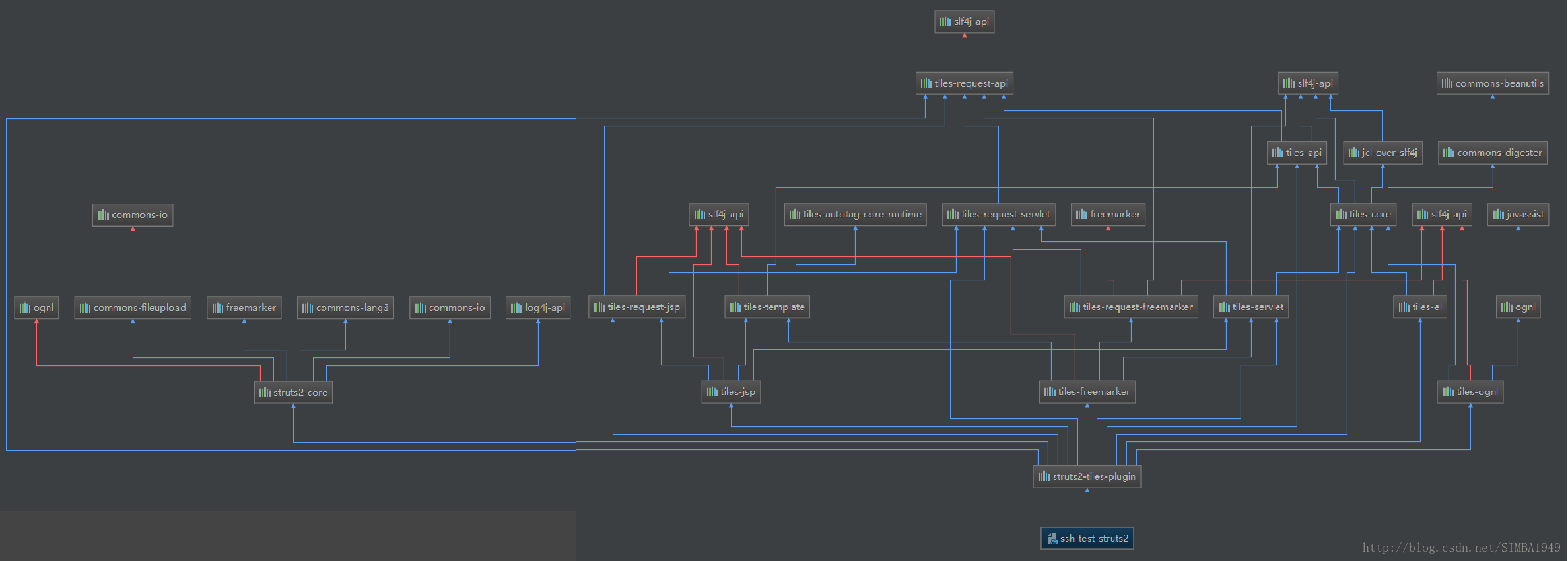Click the library icon on tiles-freemarker node
The width and height of the screenshot is (1568, 561).
[x=1050, y=392]
